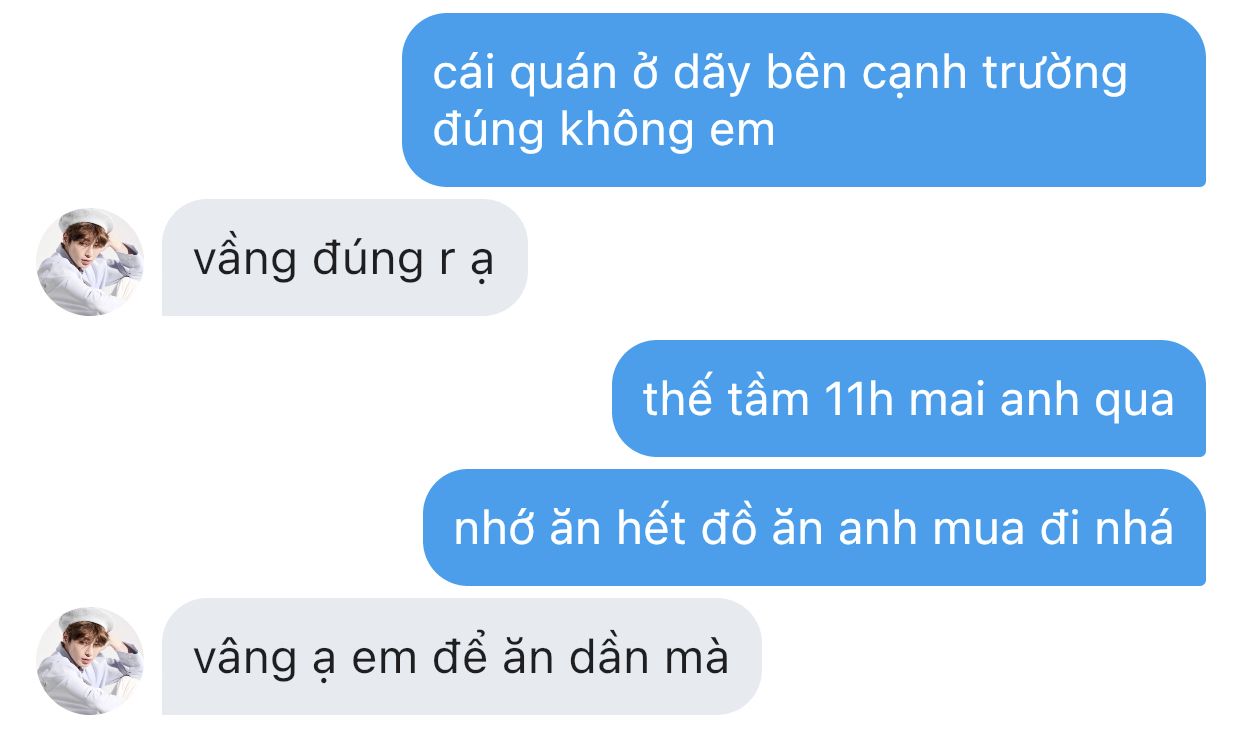Click the "nhớ ăn hết đồ ăn anh mua đi nhá" bubble
Viewport: 1242px width, 751px height.
tap(814, 528)
